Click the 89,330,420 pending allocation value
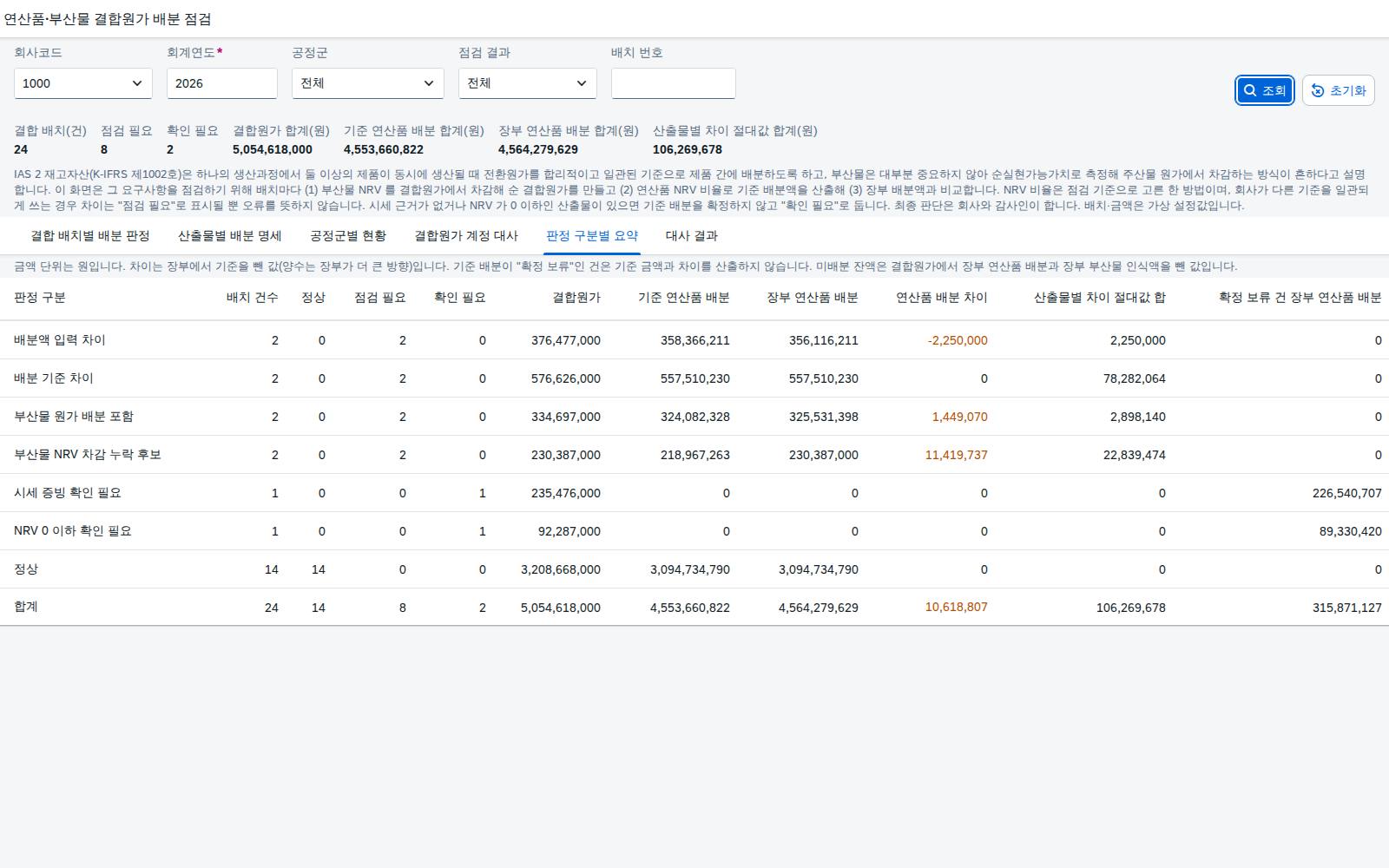 pyautogui.click(x=1350, y=531)
